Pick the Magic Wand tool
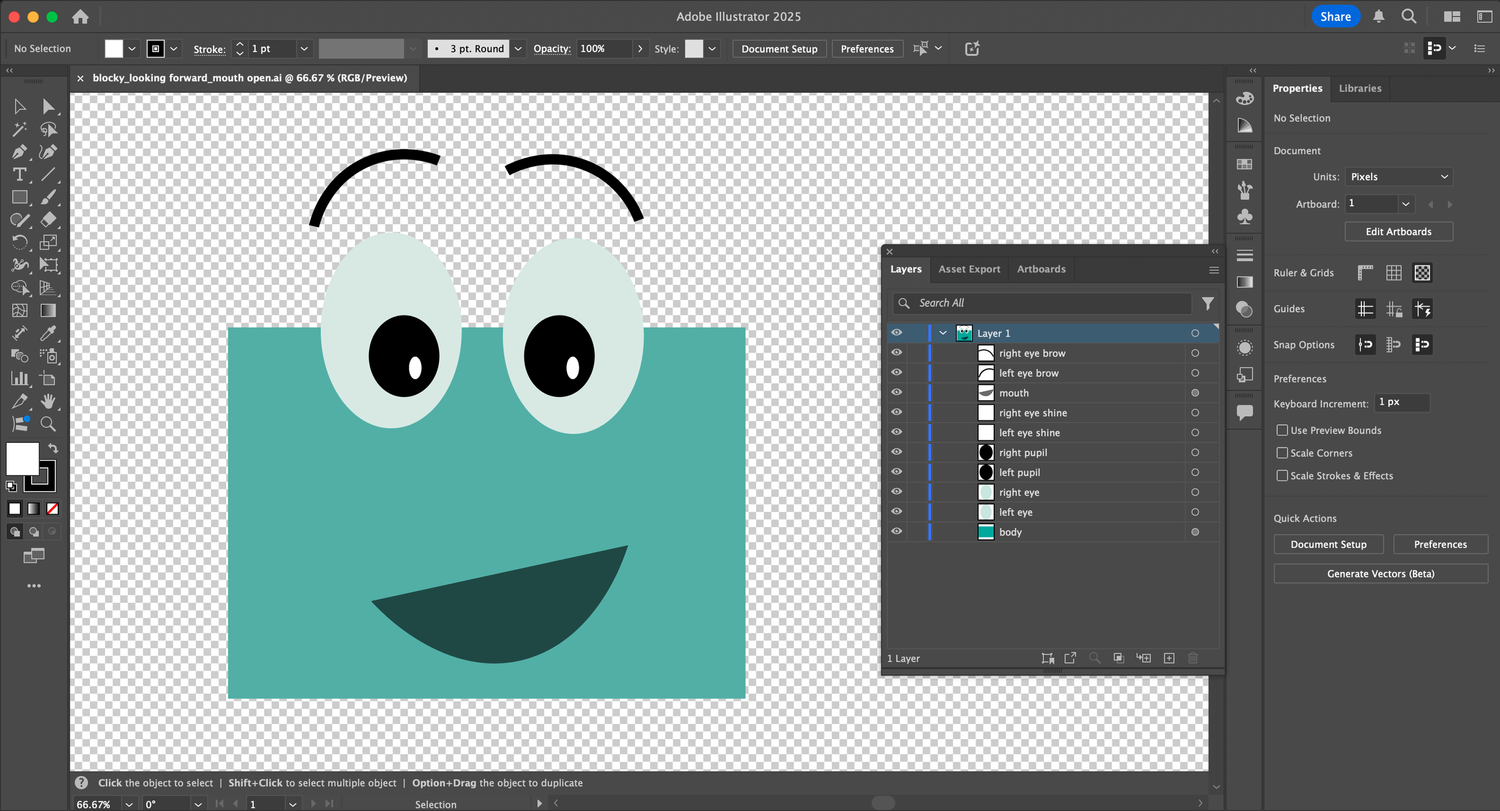The height and width of the screenshot is (811, 1500). 19,129
